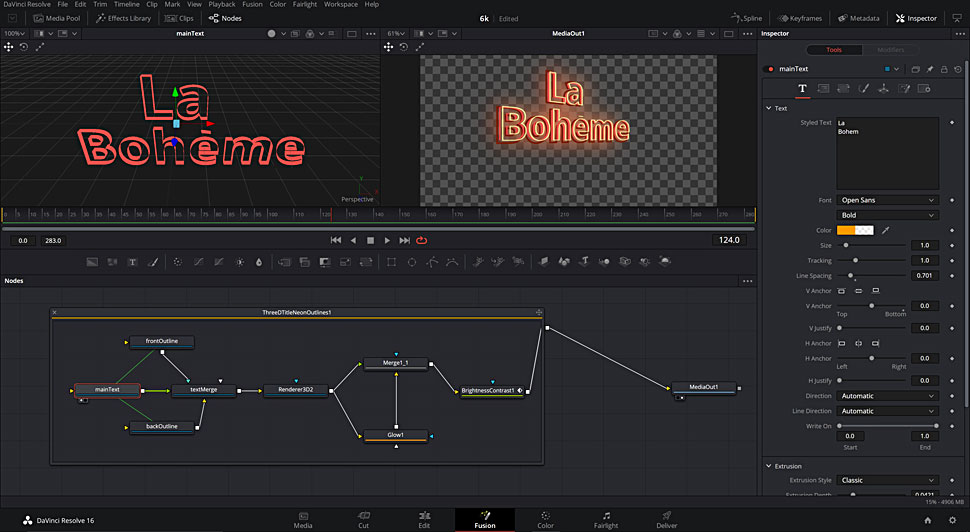Switch to the Modifiers tab in Inspector
The width and height of the screenshot is (970, 532).
pyautogui.click(x=890, y=49)
